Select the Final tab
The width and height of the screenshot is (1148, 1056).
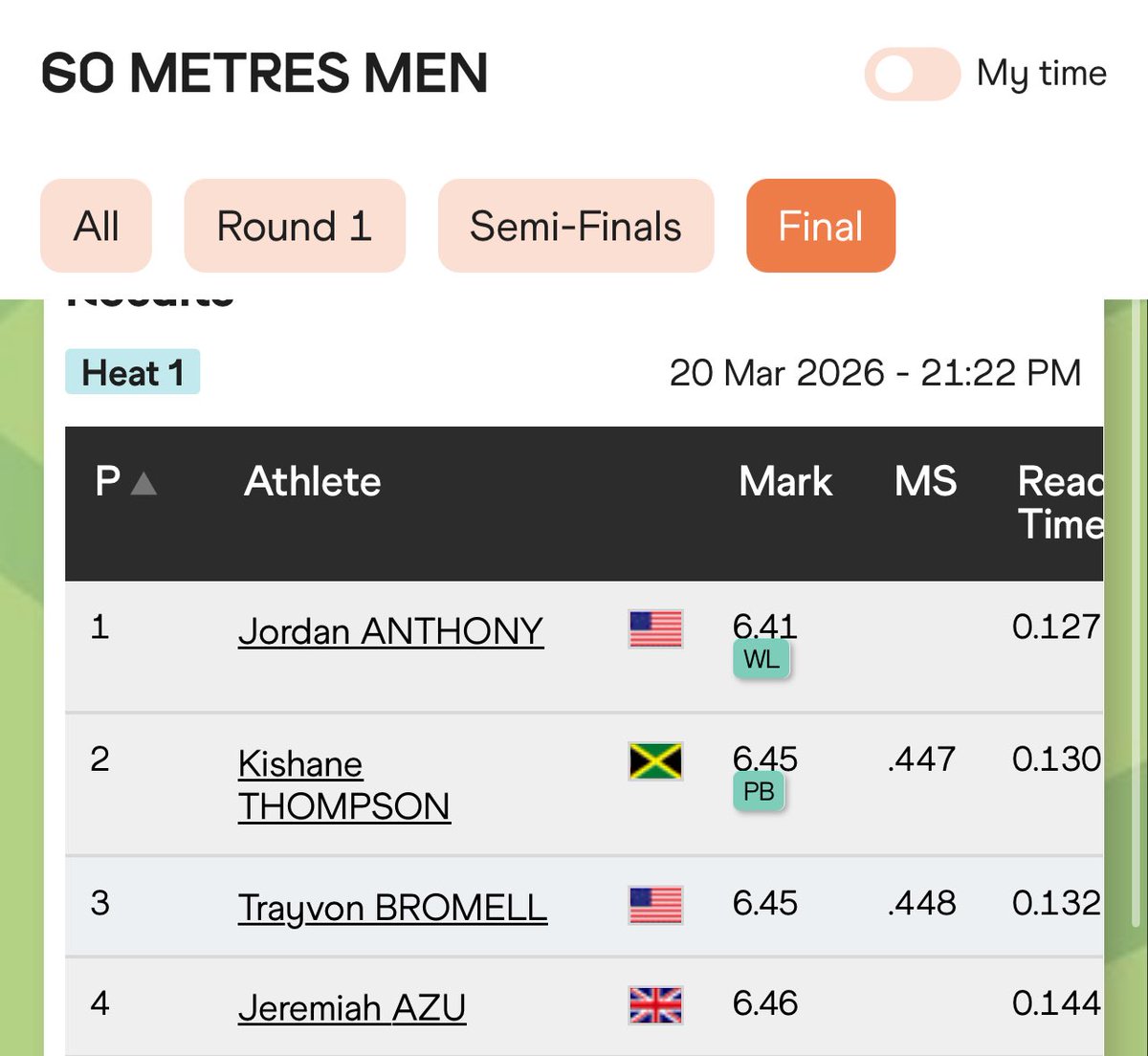(821, 226)
